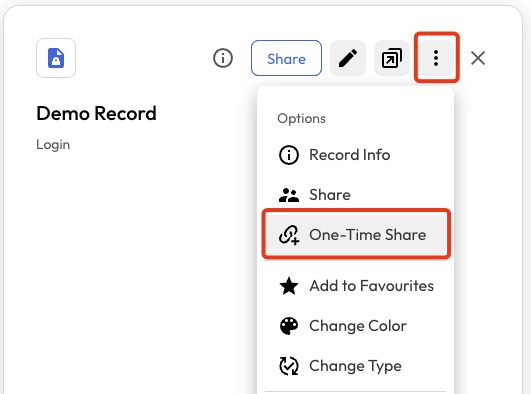Close the Demo Record panel
The height and width of the screenshot is (394, 531).
[478, 58]
